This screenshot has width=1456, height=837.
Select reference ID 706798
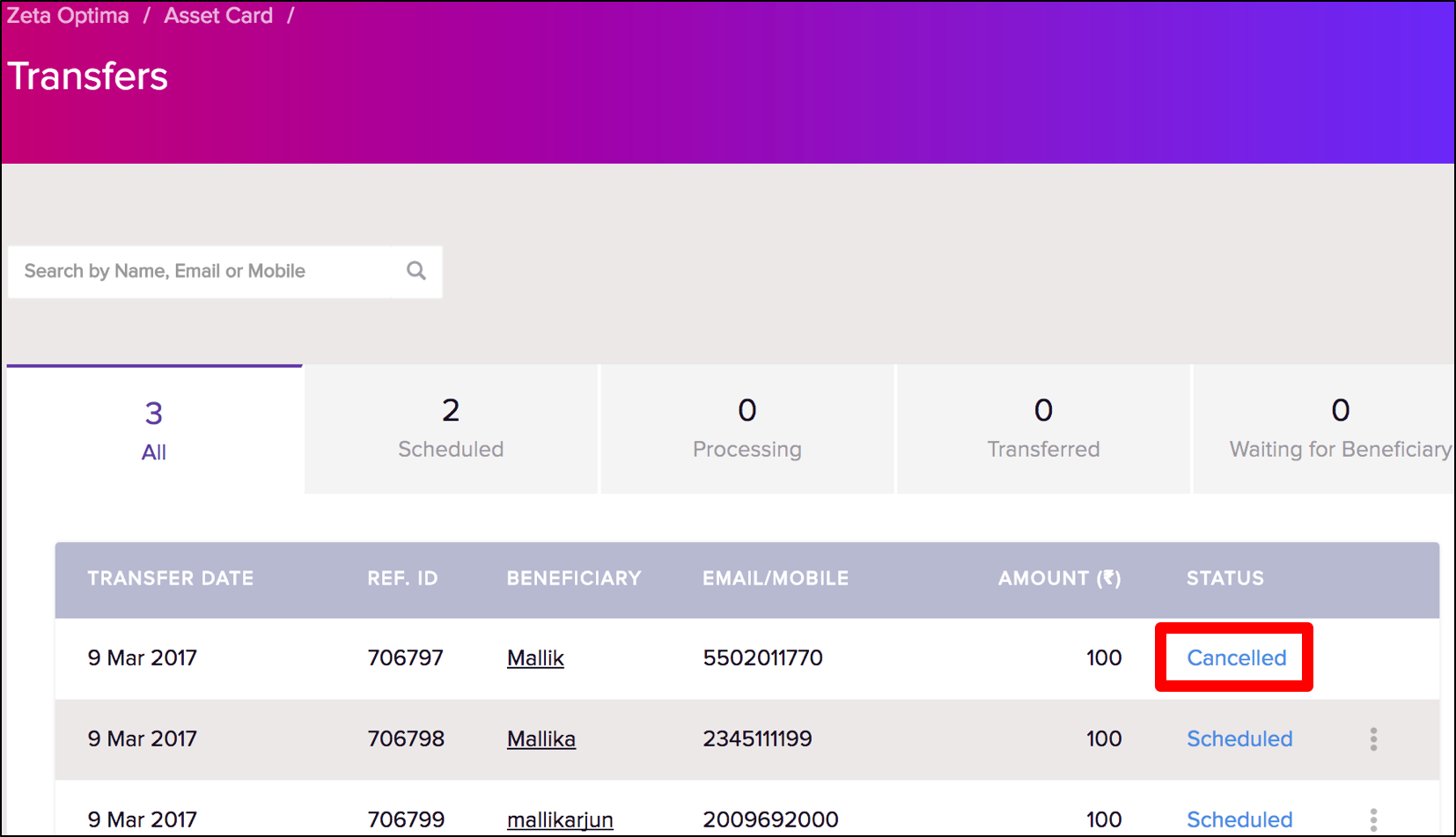[x=406, y=739]
